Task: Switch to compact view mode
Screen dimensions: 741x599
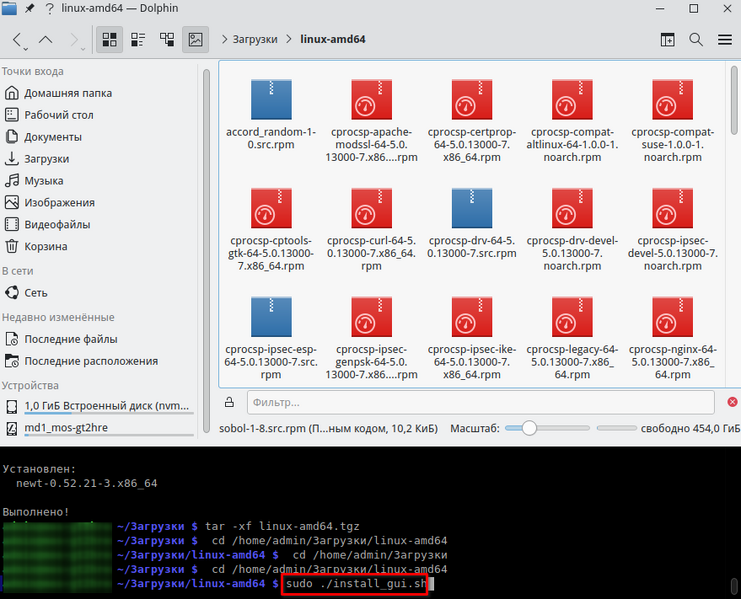Action: pos(138,40)
